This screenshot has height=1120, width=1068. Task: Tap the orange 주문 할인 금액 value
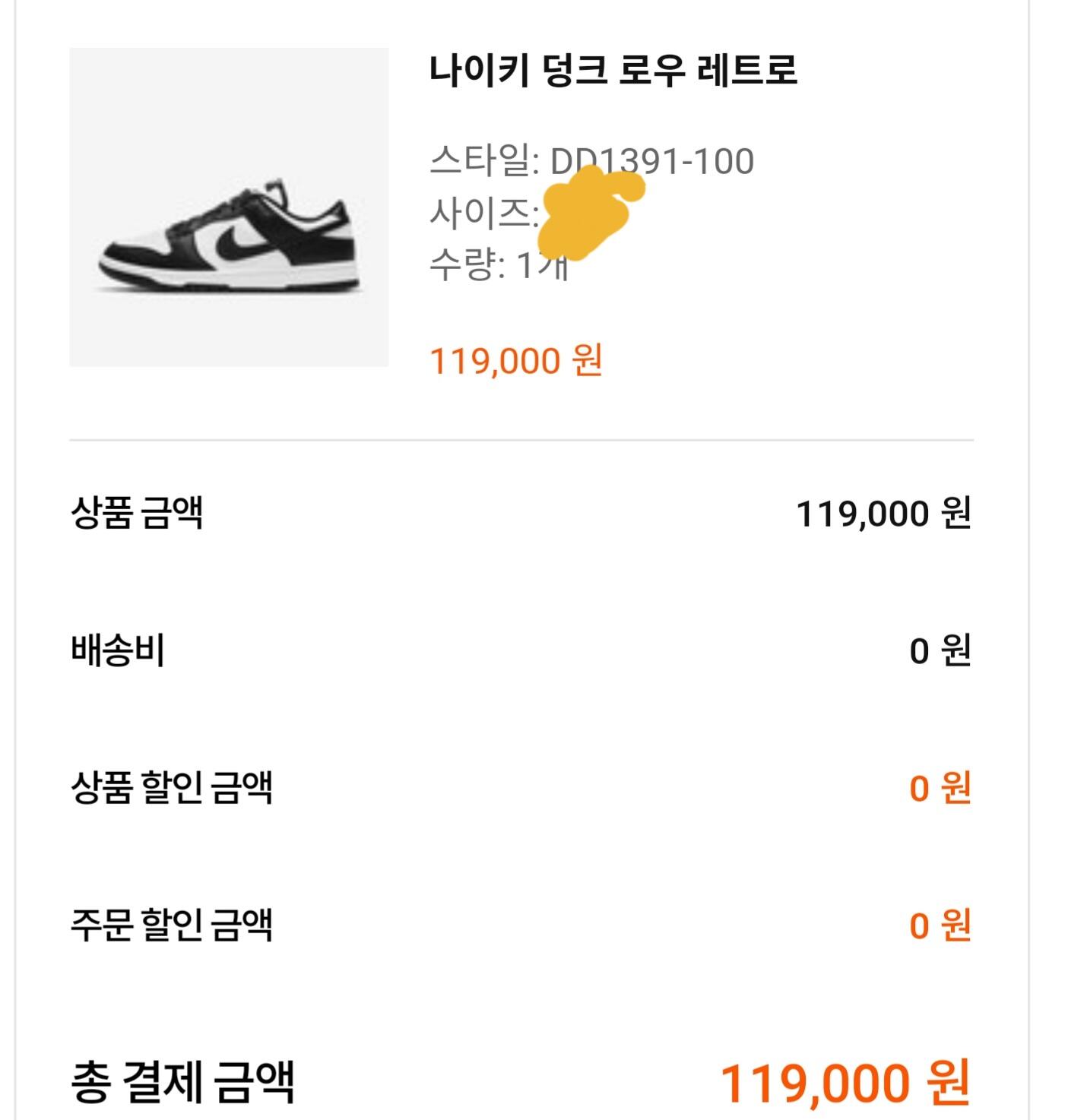[940, 925]
